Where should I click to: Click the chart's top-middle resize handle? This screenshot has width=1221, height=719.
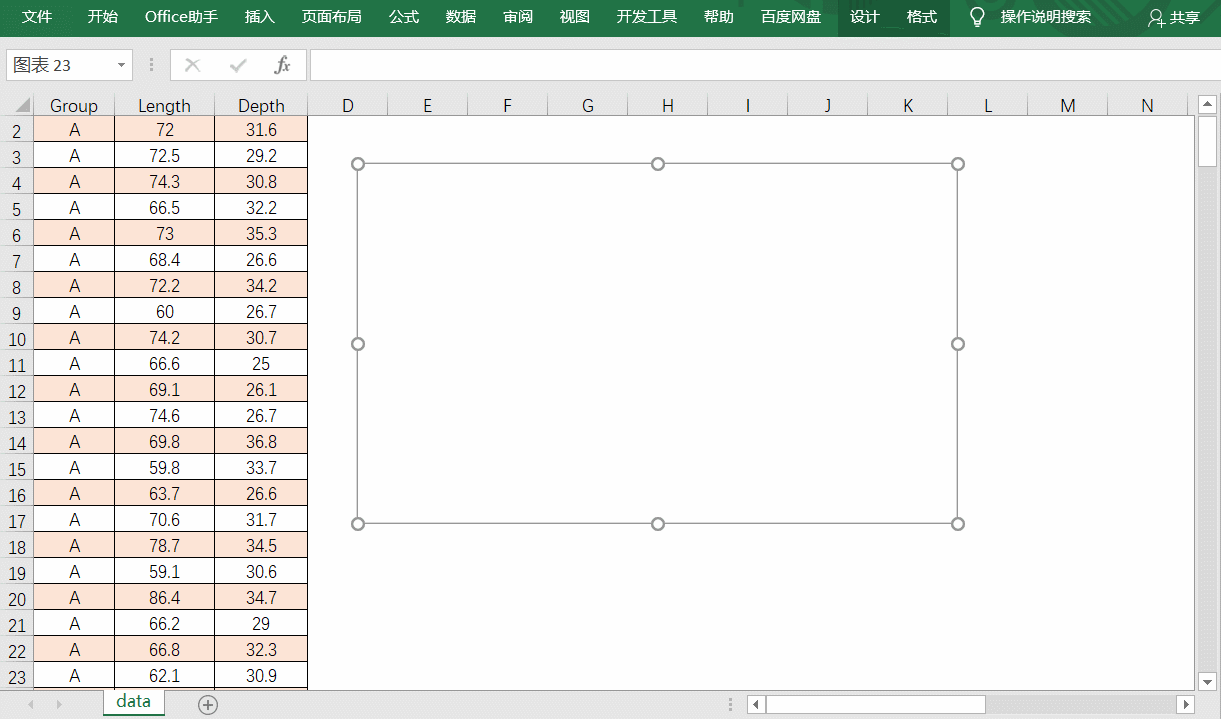pyautogui.click(x=658, y=164)
